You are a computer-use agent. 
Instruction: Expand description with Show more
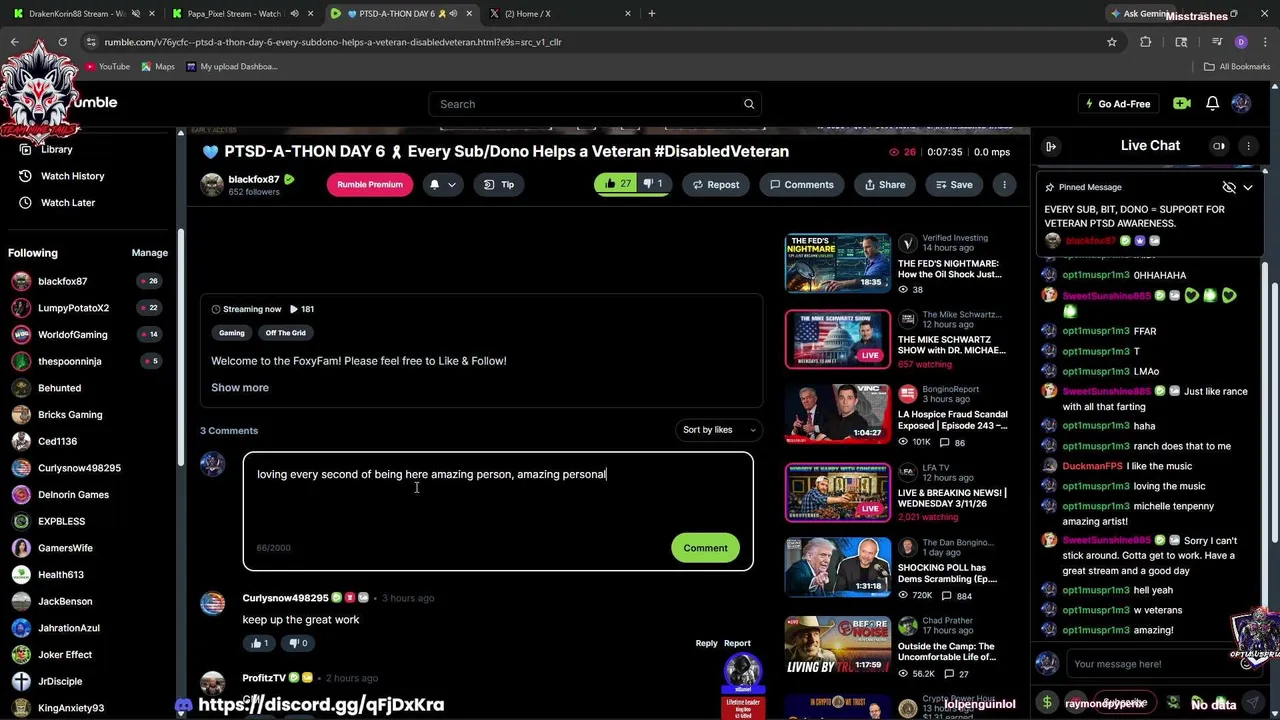[240, 388]
